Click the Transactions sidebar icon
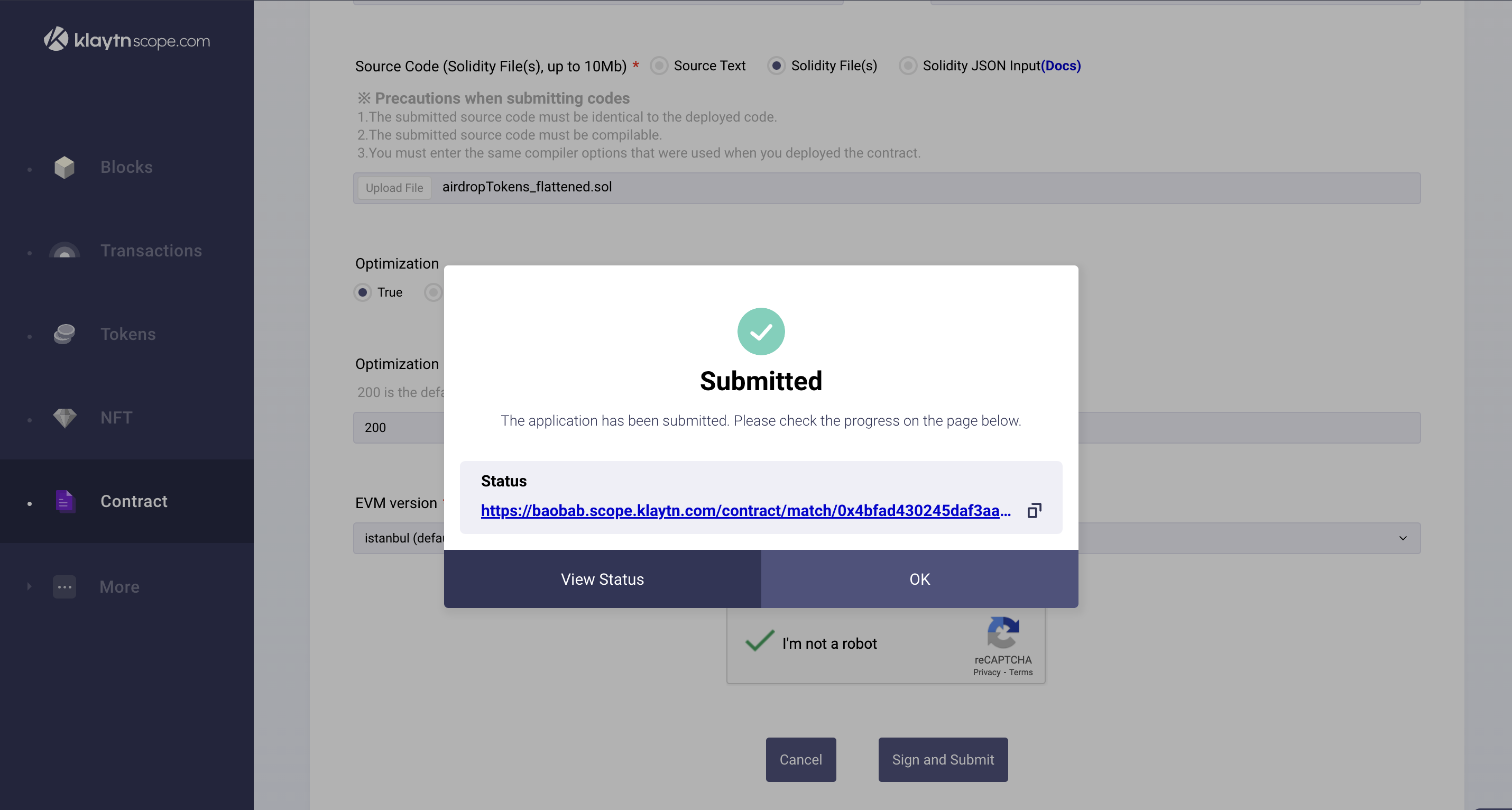Screen dimensions: 1512x810 point(64,251)
